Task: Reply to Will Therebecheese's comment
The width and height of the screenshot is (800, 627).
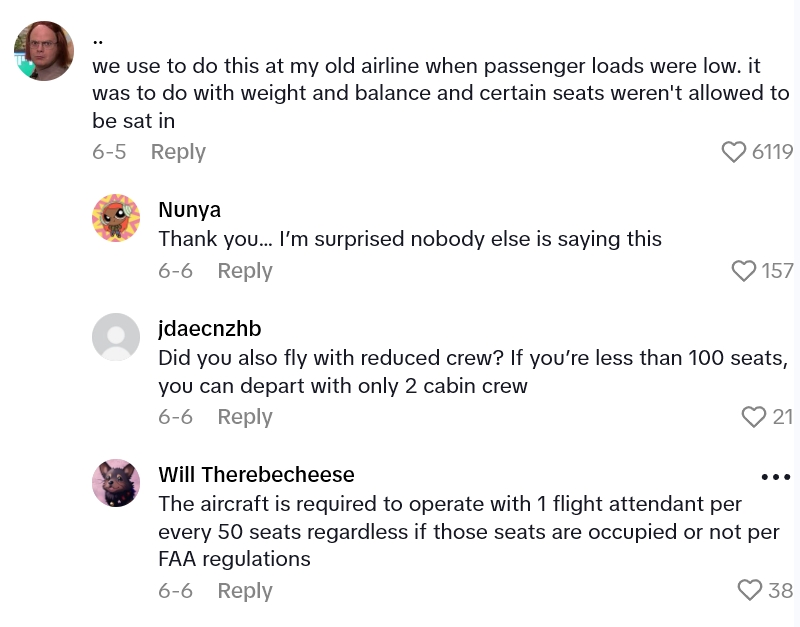Action: click(x=245, y=591)
